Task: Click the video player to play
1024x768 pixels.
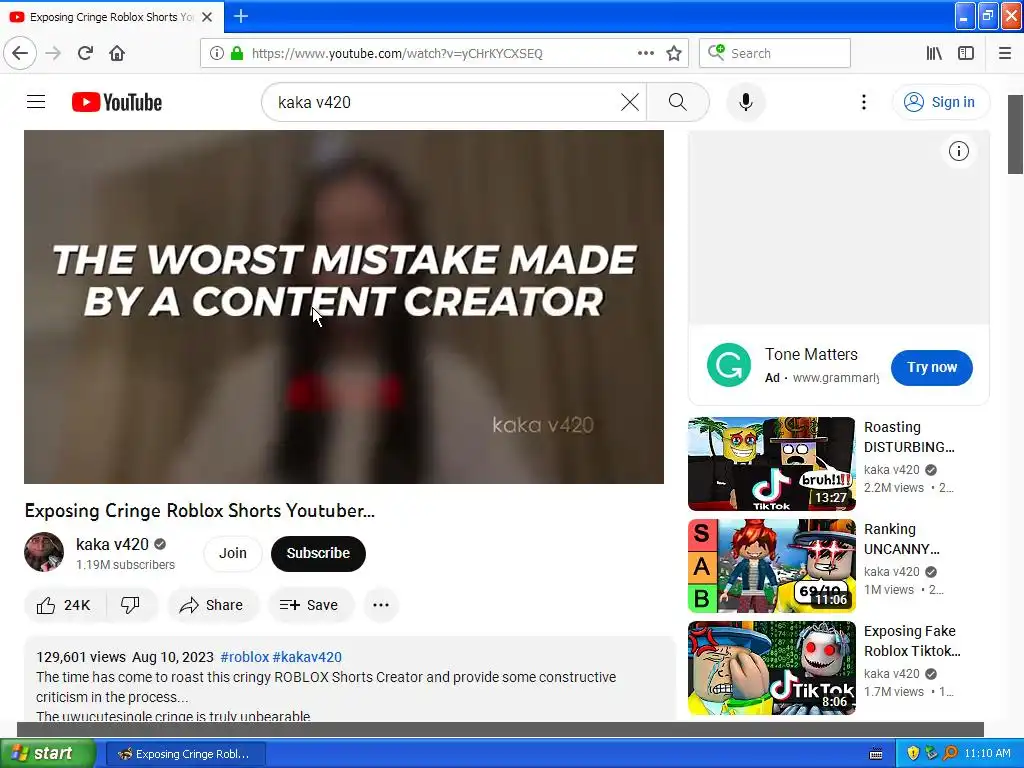Action: pos(344,307)
